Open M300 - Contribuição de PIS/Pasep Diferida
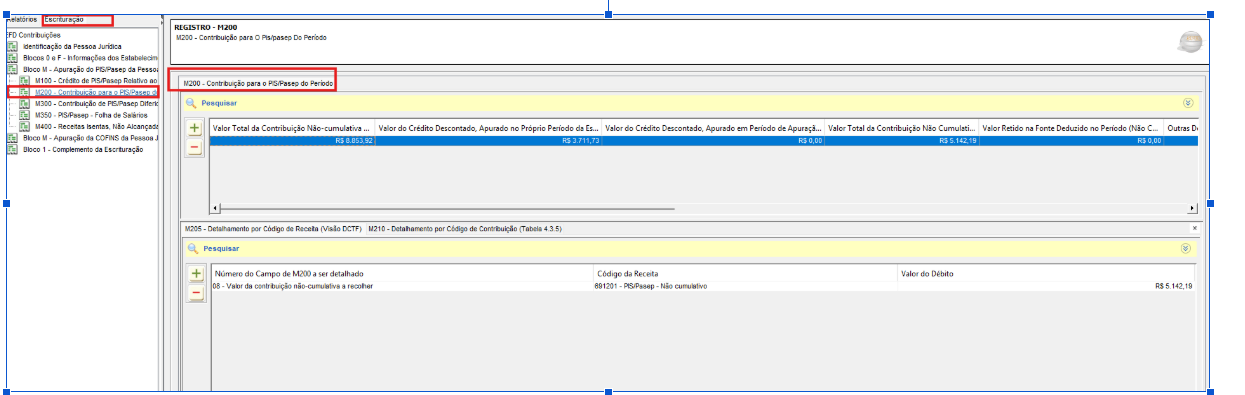The height and width of the screenshot is (395, 1245). click(x=96, y=103)
